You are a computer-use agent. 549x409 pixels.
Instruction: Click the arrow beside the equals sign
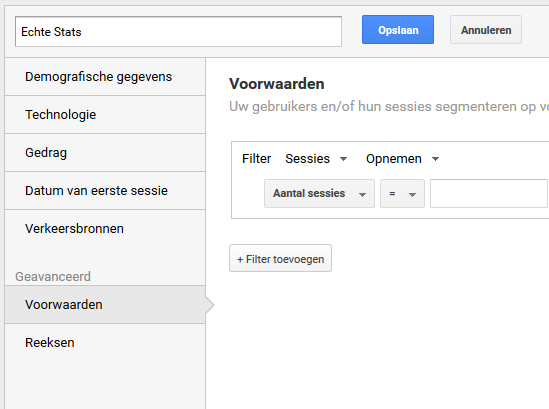[412, 195]
